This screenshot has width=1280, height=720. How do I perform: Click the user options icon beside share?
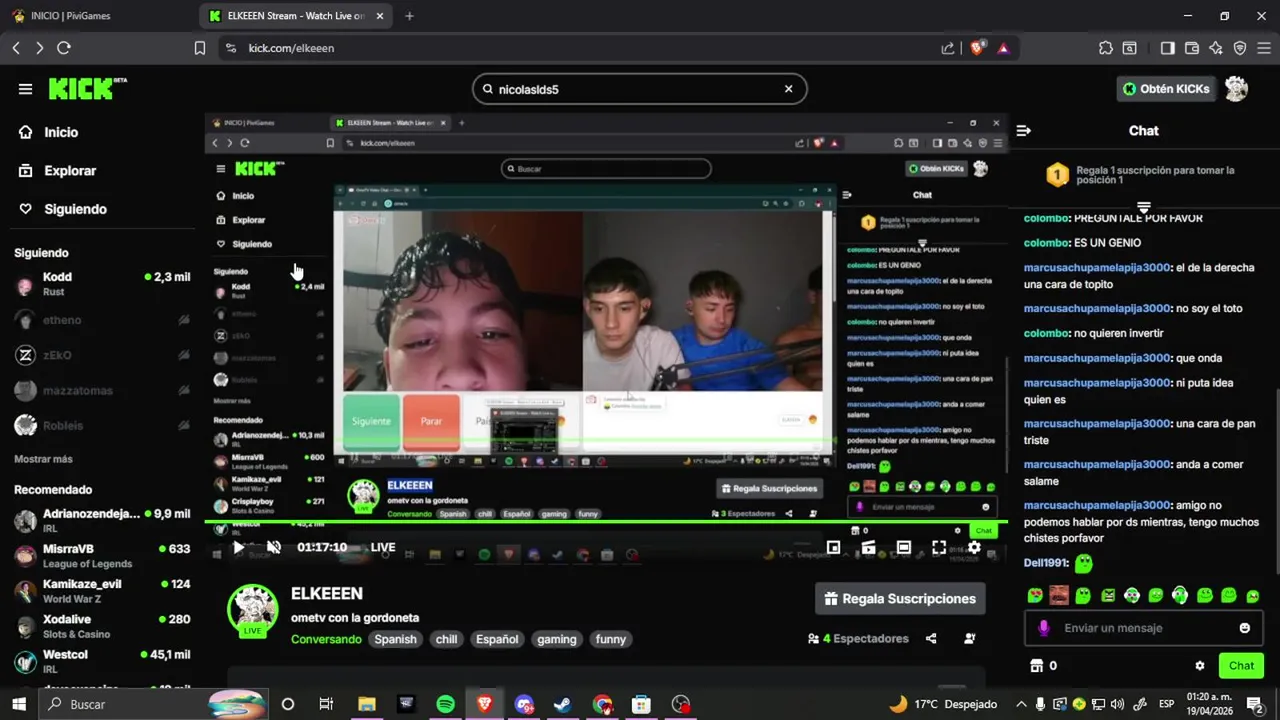tap(969, 638)
